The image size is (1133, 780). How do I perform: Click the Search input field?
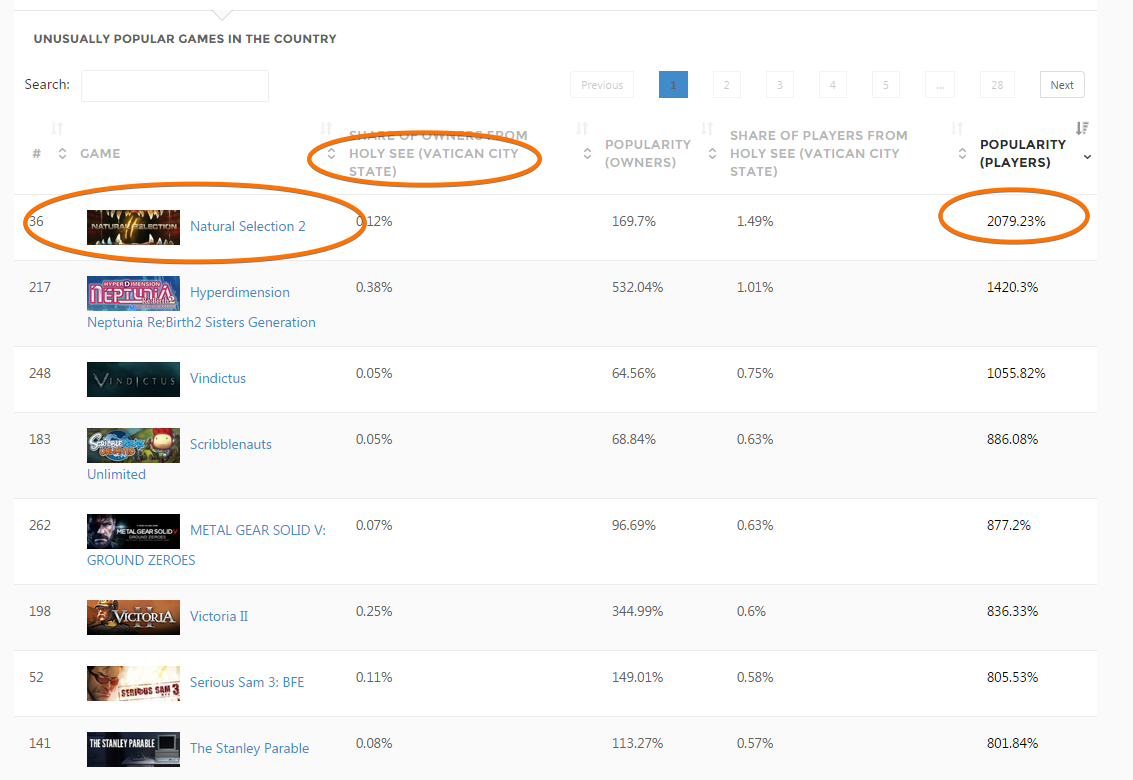pyautogui.click(x=175, y=85)
